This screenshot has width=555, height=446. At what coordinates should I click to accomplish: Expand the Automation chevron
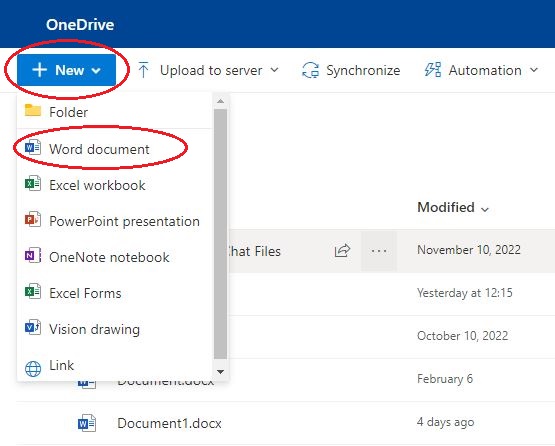coord(534,70)
